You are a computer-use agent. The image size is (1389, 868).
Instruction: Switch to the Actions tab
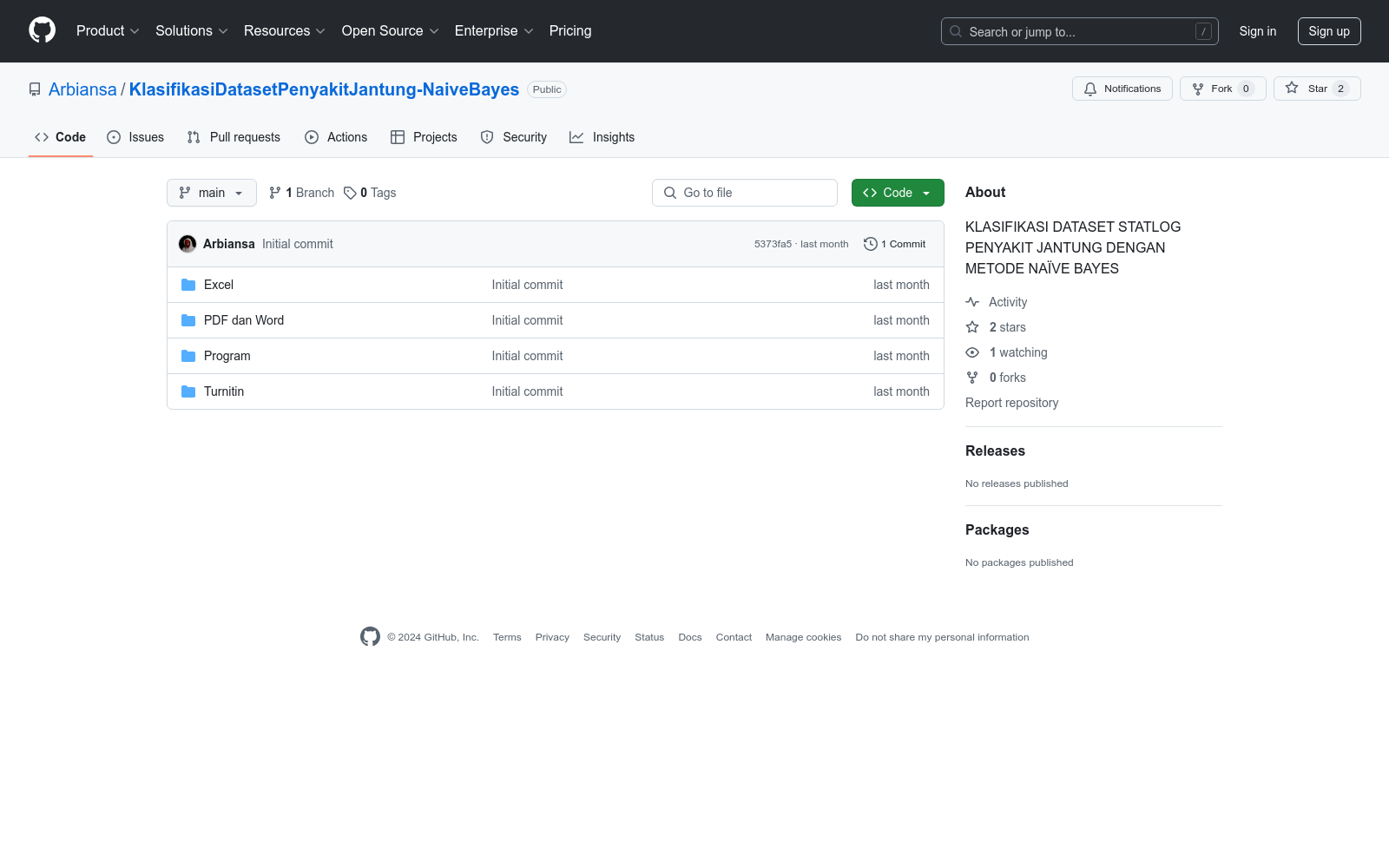click(336, 137)
